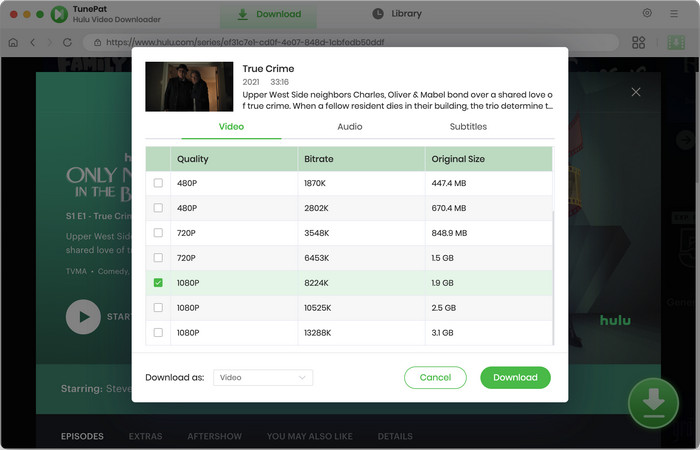Check the 1080P 10525K quality row
Viewport: 700px width, 450px height.
[x=158, y=308]
